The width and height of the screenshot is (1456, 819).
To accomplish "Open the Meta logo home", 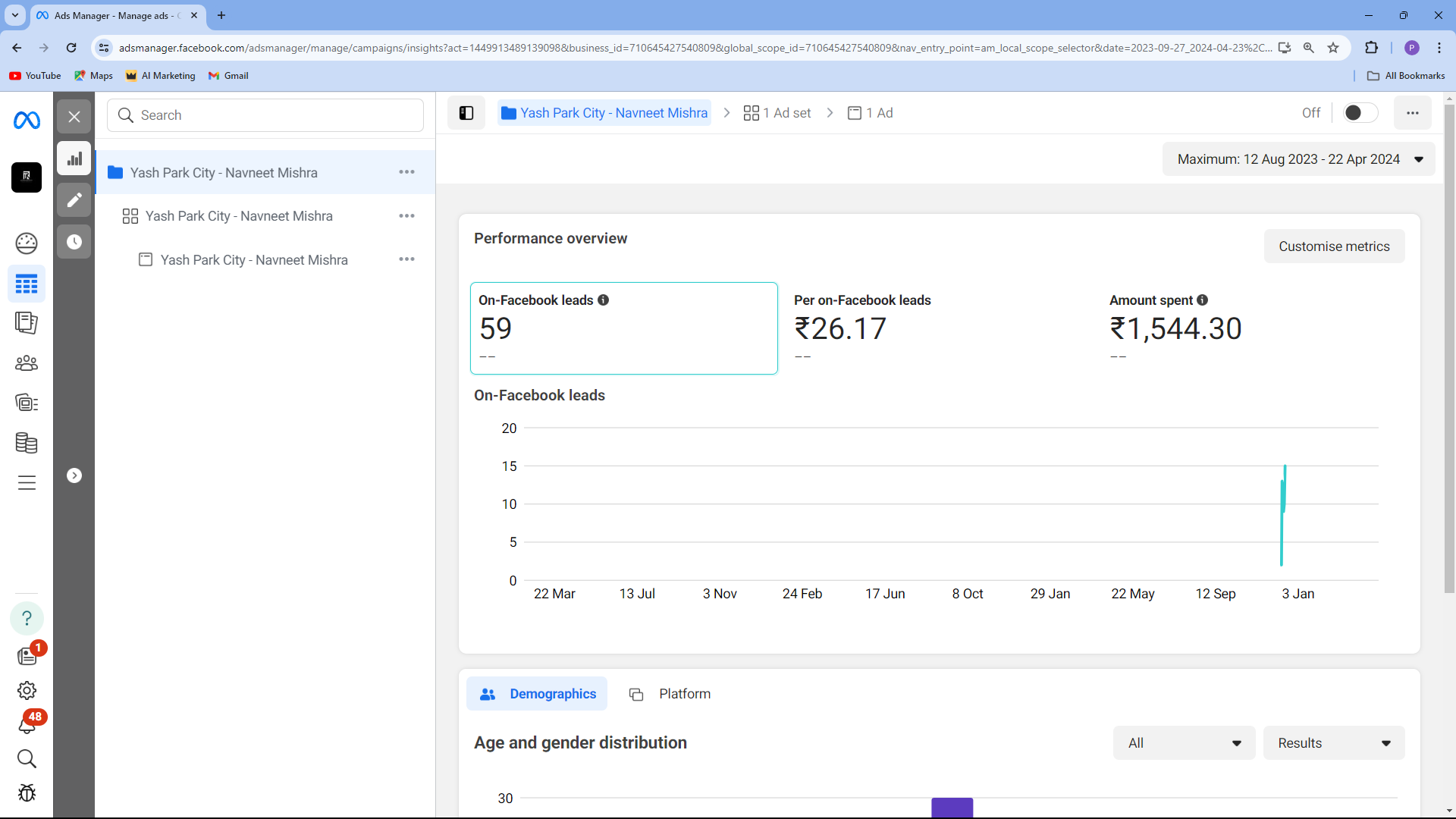I will pos(27,120).
